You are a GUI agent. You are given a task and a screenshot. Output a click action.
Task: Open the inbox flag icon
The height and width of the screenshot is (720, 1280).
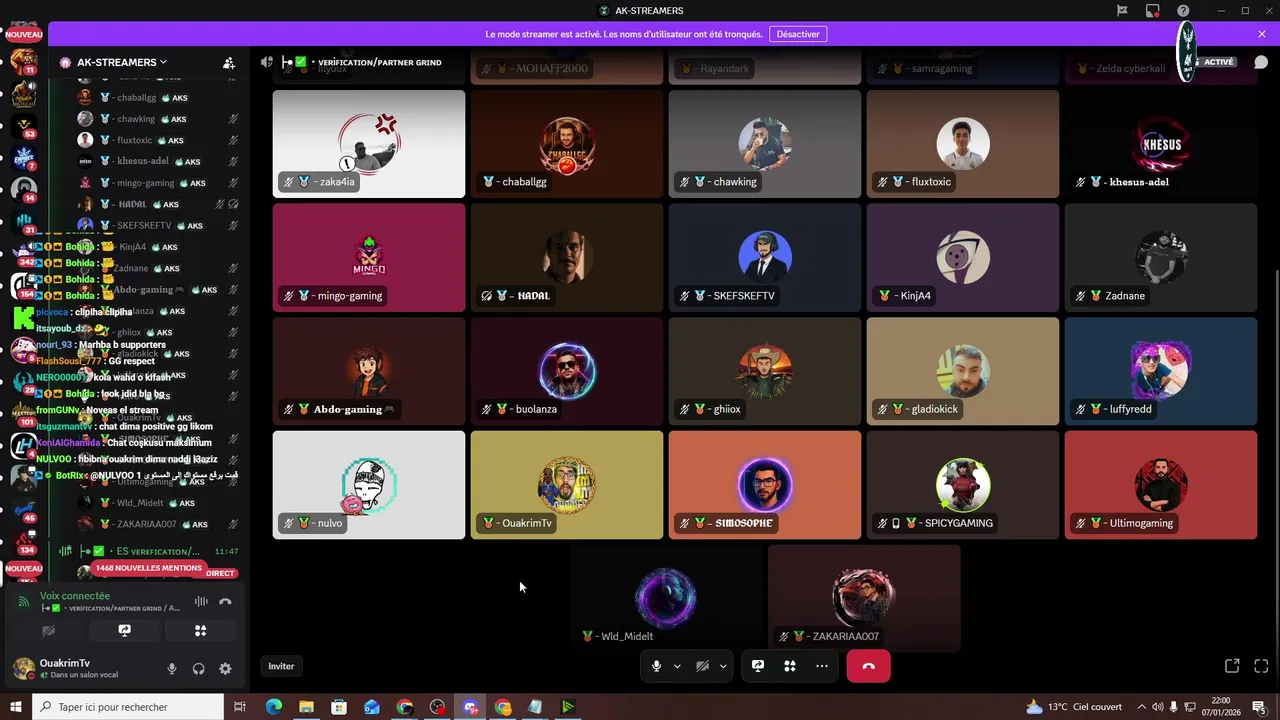(1122, 11)
